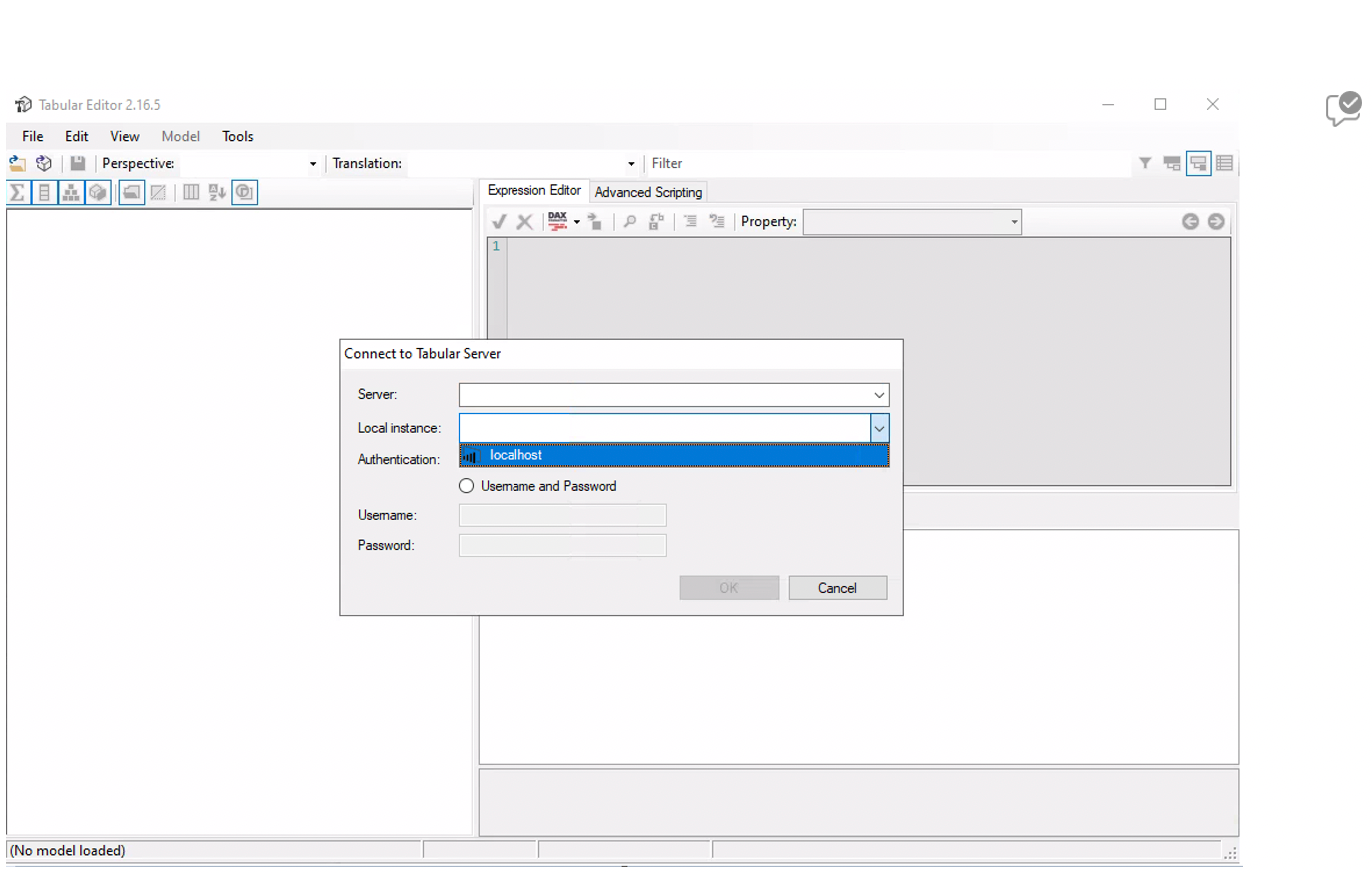Open the Perspective dropdown
Viewport: 1372px width, 892px height.
pyautogui.click(x=313, y=164)
